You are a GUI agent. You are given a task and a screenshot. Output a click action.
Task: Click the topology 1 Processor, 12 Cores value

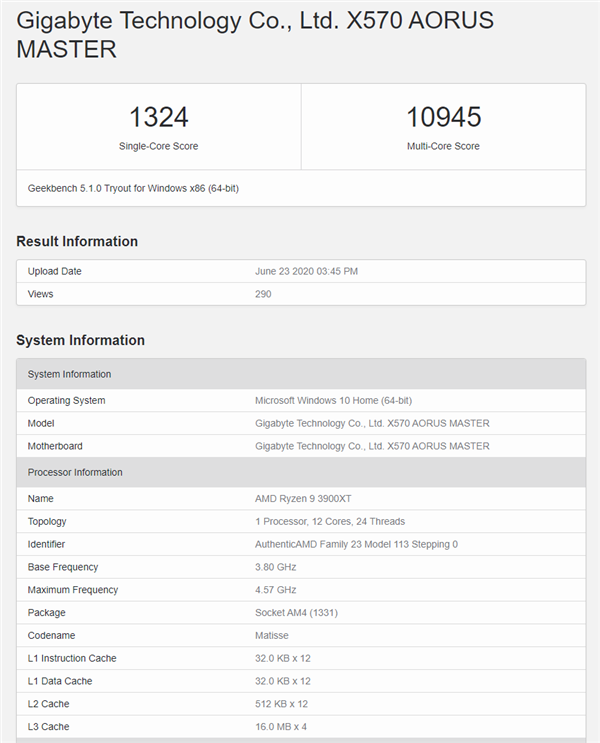pyautogui.click(x=330, y=521)
